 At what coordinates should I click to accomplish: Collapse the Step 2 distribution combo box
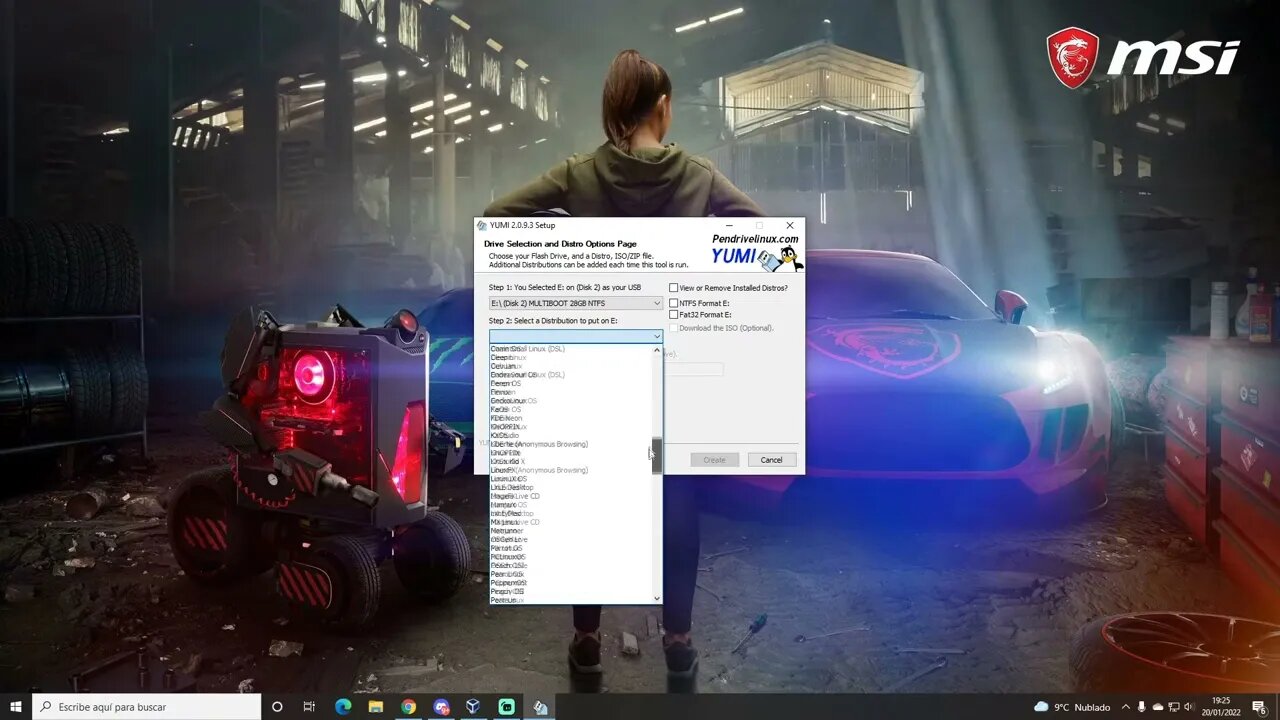657,337
